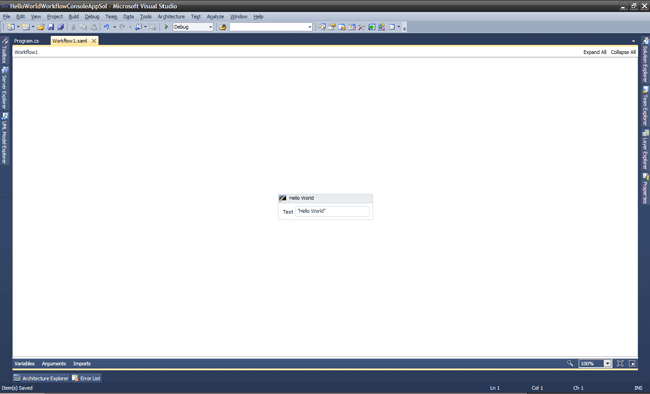Click the Redo arrow icon
This screenshot has width=650, height=394.
point(122,27)
